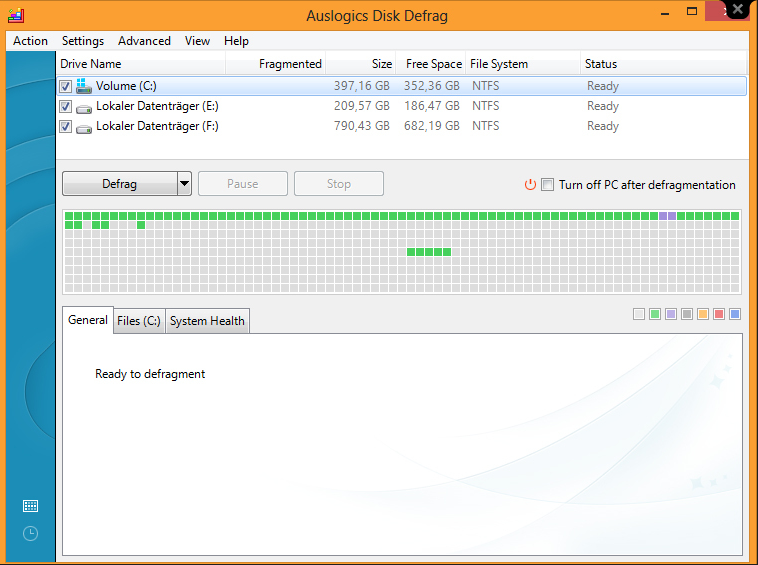Click the red legend color swatch
The width and height of the screenshot is (758, 565).
point(719,314)
